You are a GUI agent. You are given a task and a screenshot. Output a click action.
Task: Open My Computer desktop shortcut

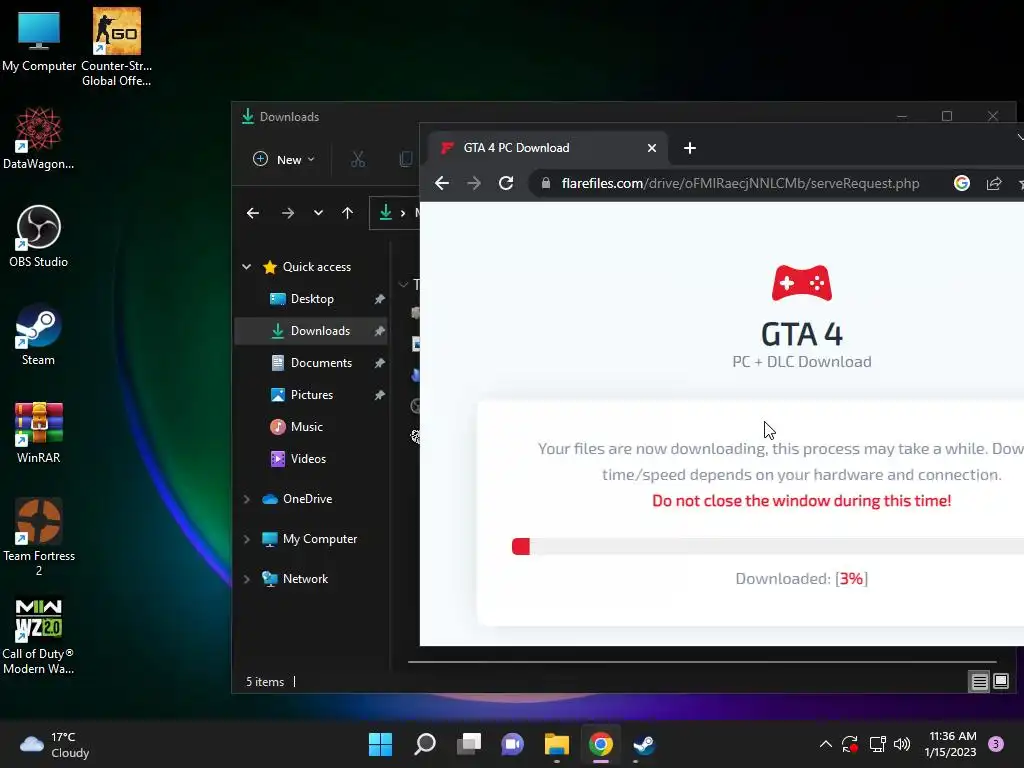39,39
